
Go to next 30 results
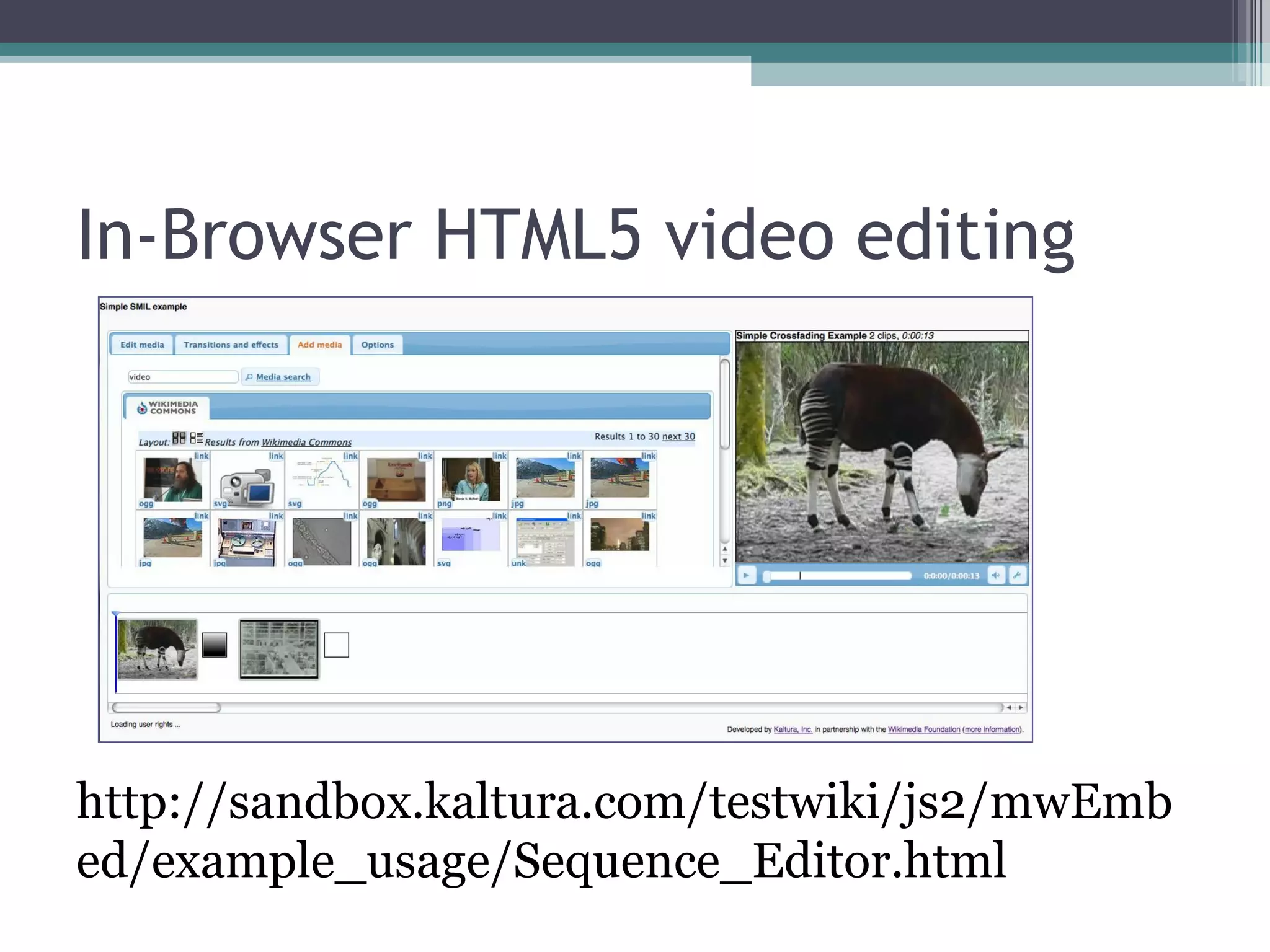point(678,436)
